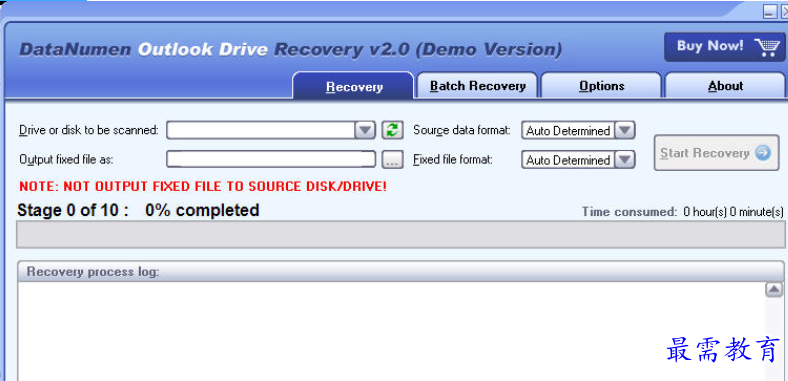Minimize the DataNumen window
788x381 pixels.
pos(769,12)
